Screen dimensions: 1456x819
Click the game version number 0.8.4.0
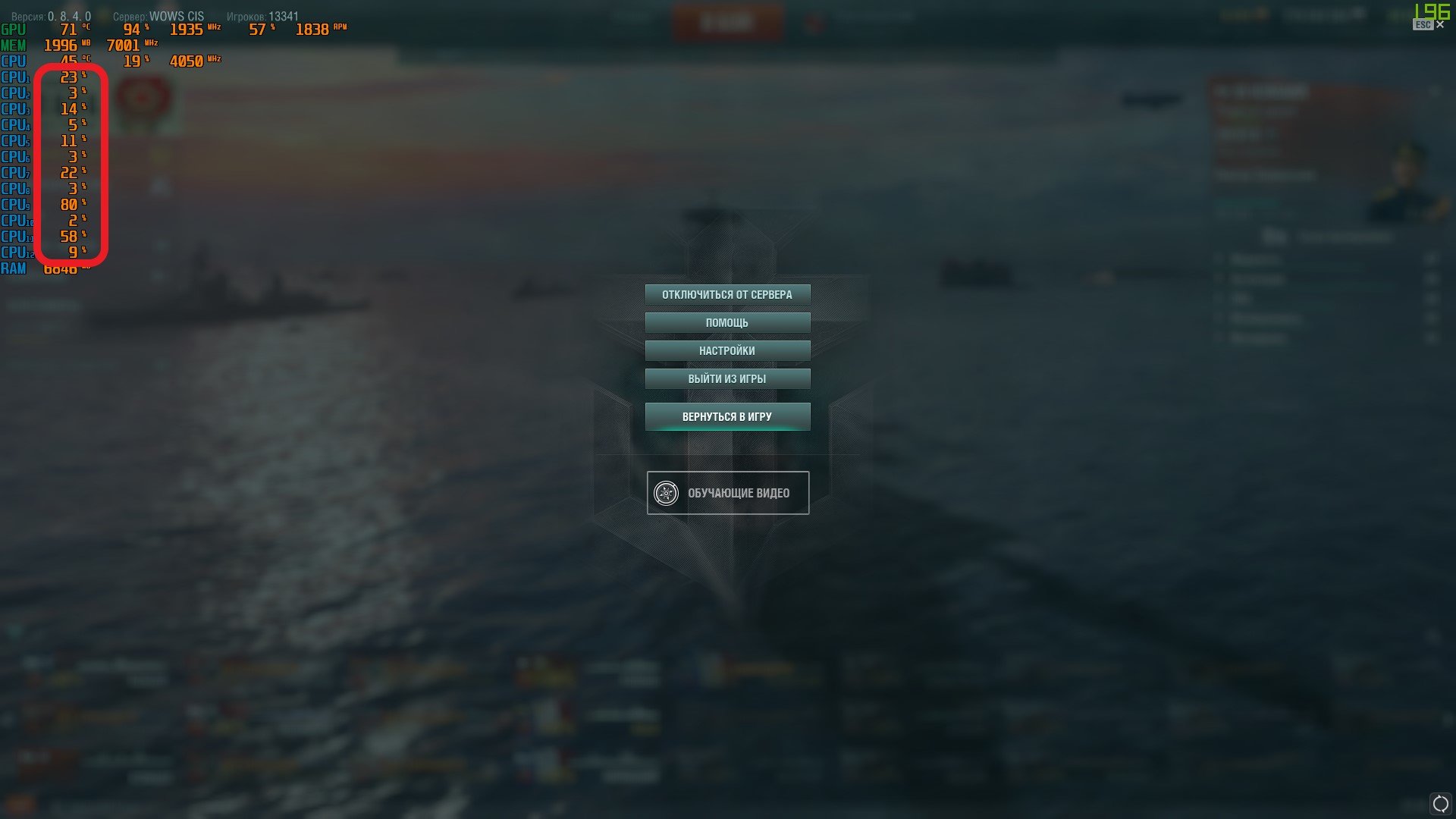[69, 16]
